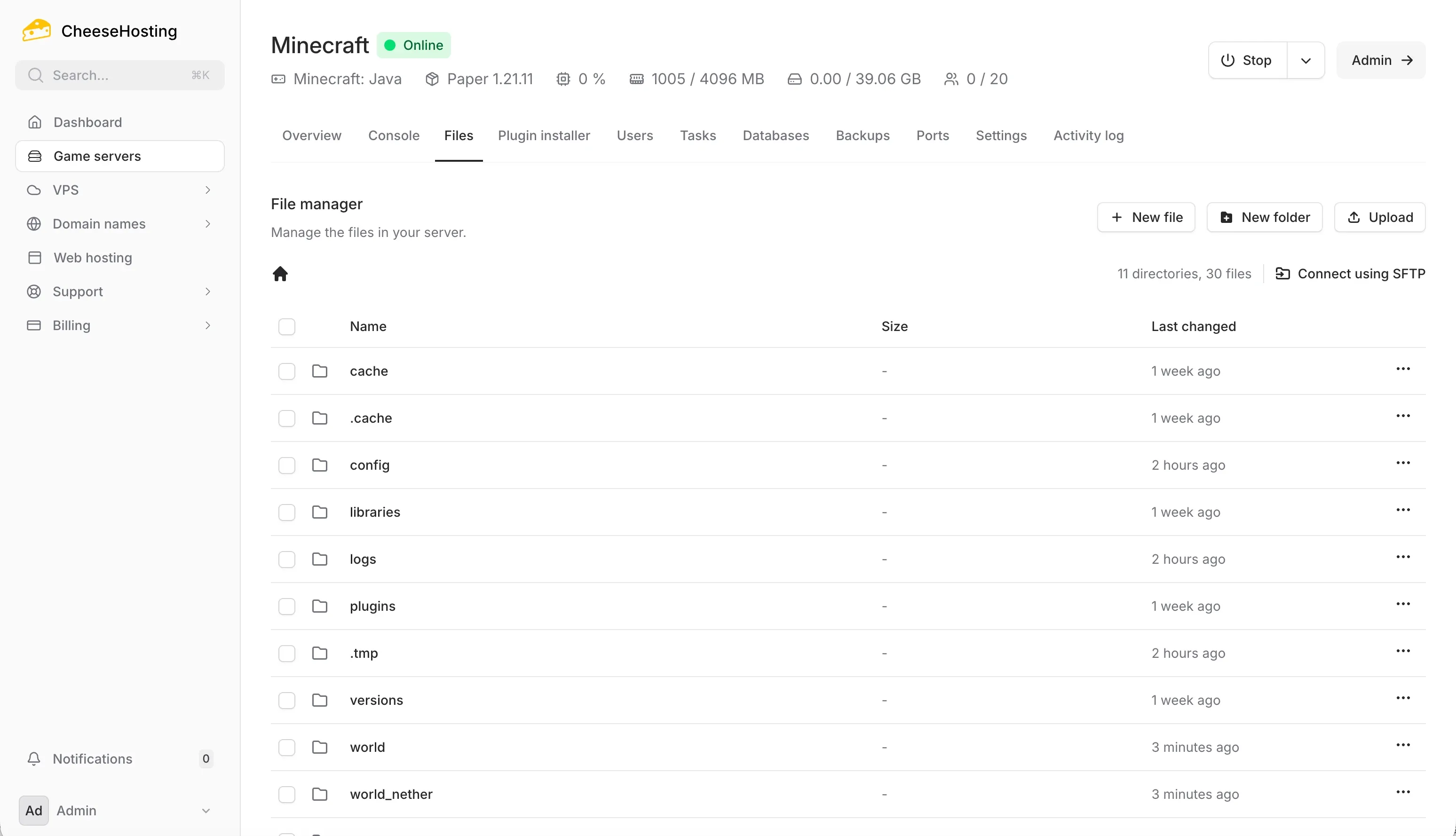Open the Backups tab
The width and height of the screenshot is (1456, 836).
coord(863,135)
